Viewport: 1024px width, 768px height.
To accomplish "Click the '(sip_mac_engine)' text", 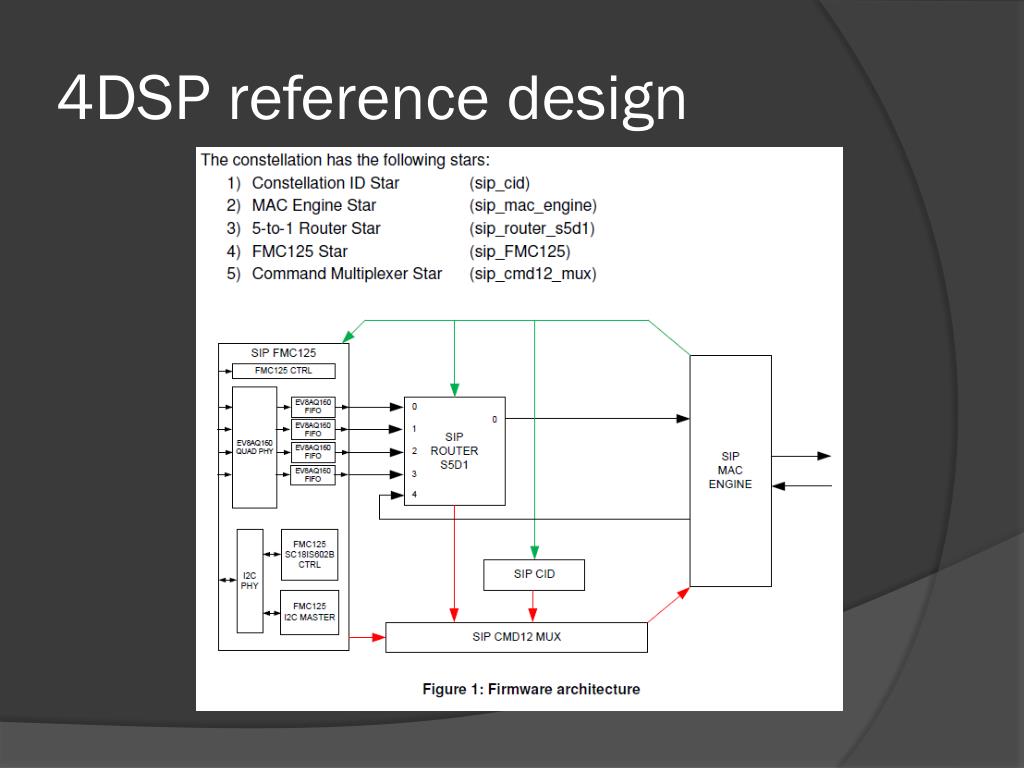I will pos(533,206).
